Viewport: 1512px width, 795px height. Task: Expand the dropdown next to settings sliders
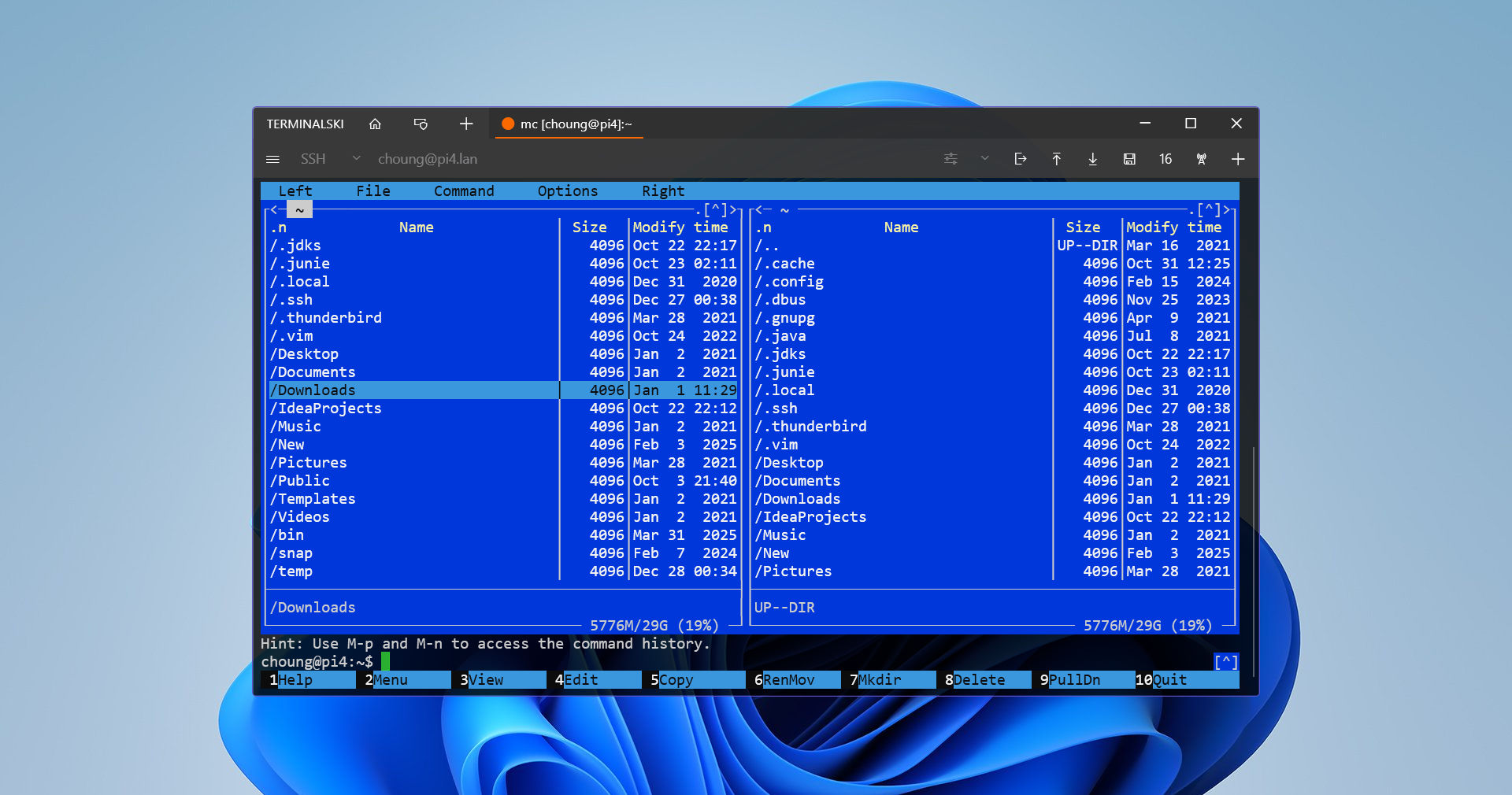984,158
